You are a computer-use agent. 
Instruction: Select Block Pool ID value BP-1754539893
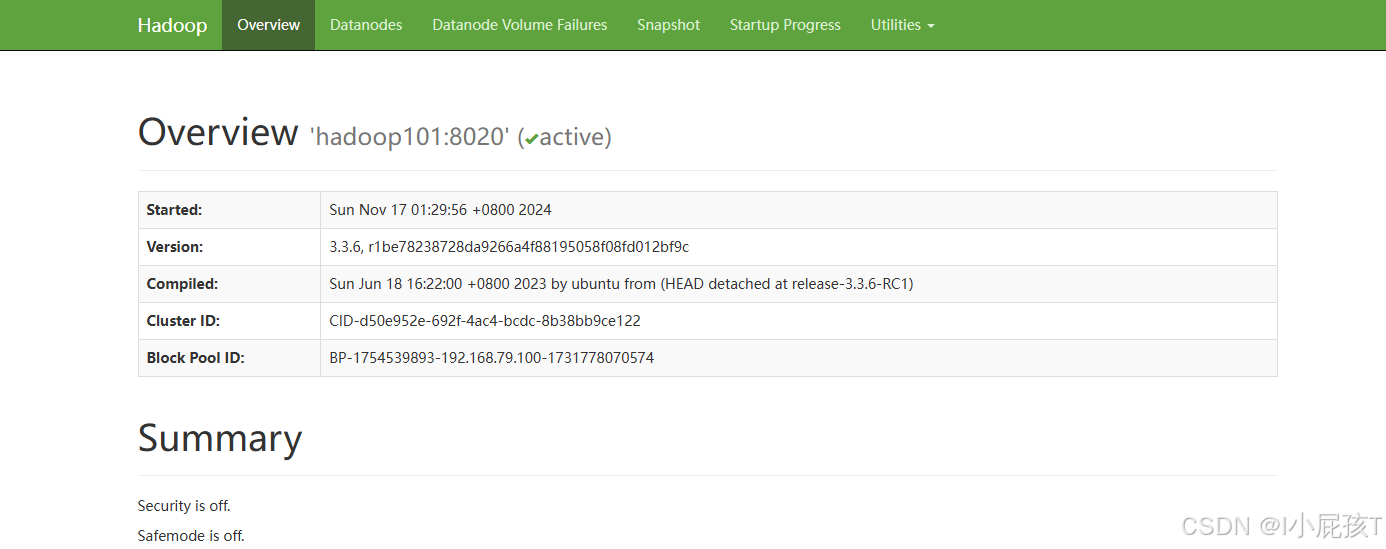[x=492, y=358]
